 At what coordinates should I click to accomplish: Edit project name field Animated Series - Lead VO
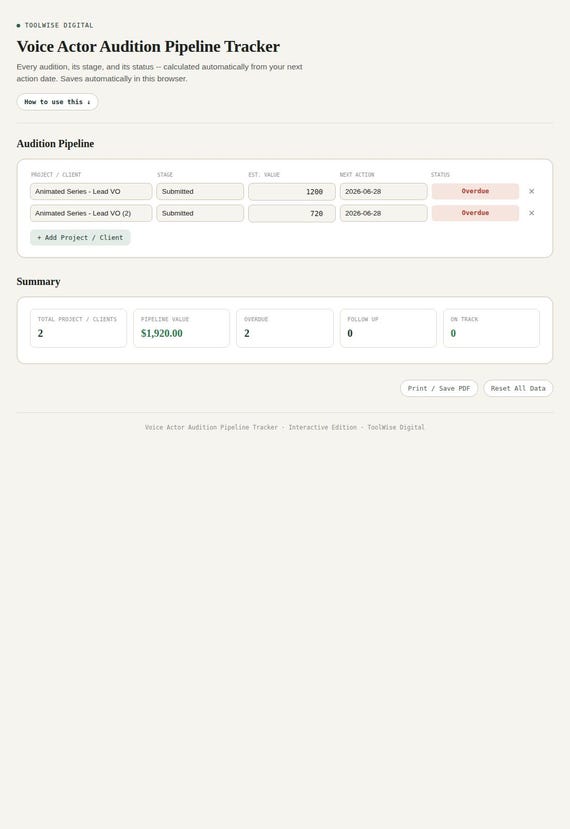(x=91, y=191)
